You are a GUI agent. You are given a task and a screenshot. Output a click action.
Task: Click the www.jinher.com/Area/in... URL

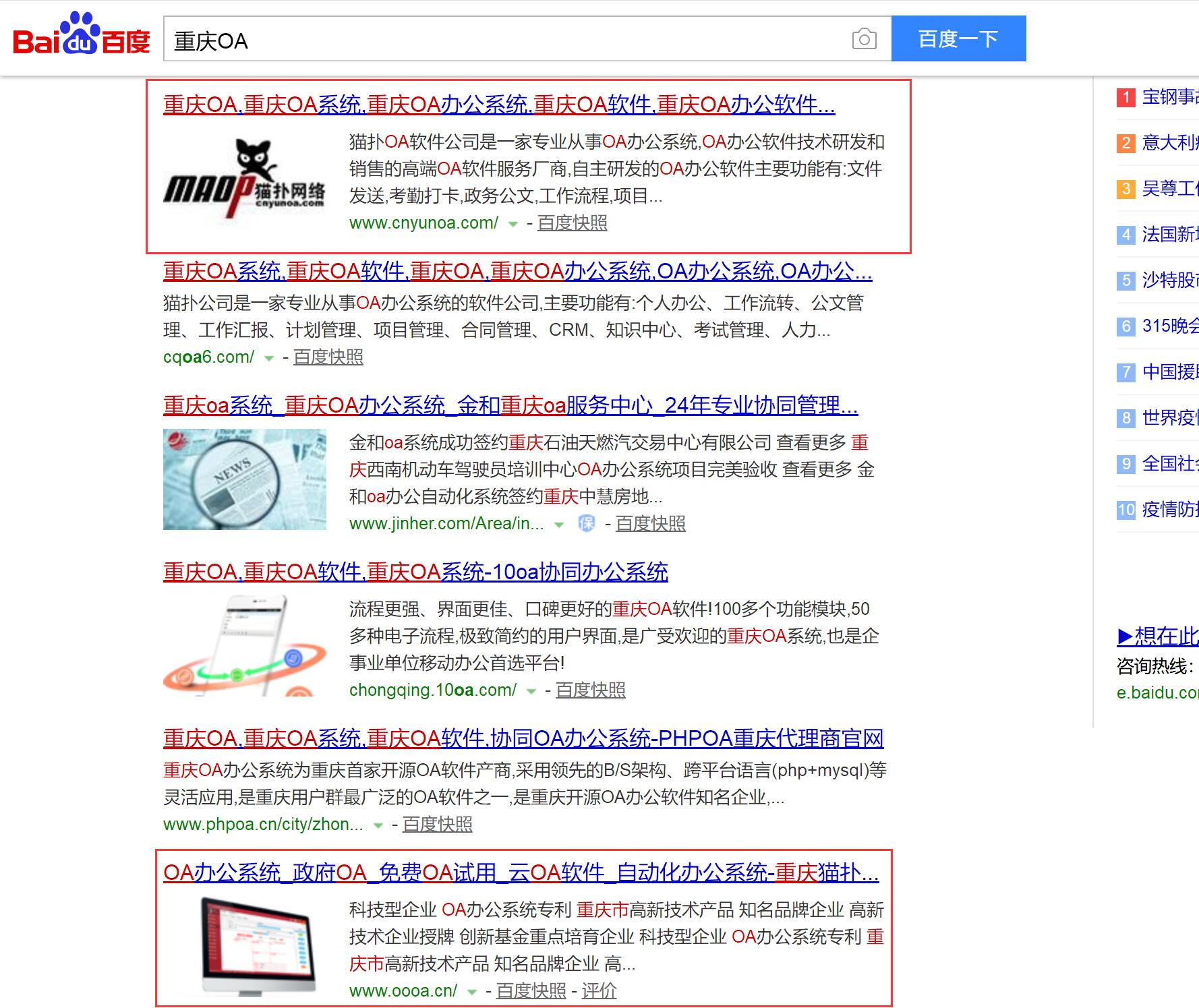446,524
